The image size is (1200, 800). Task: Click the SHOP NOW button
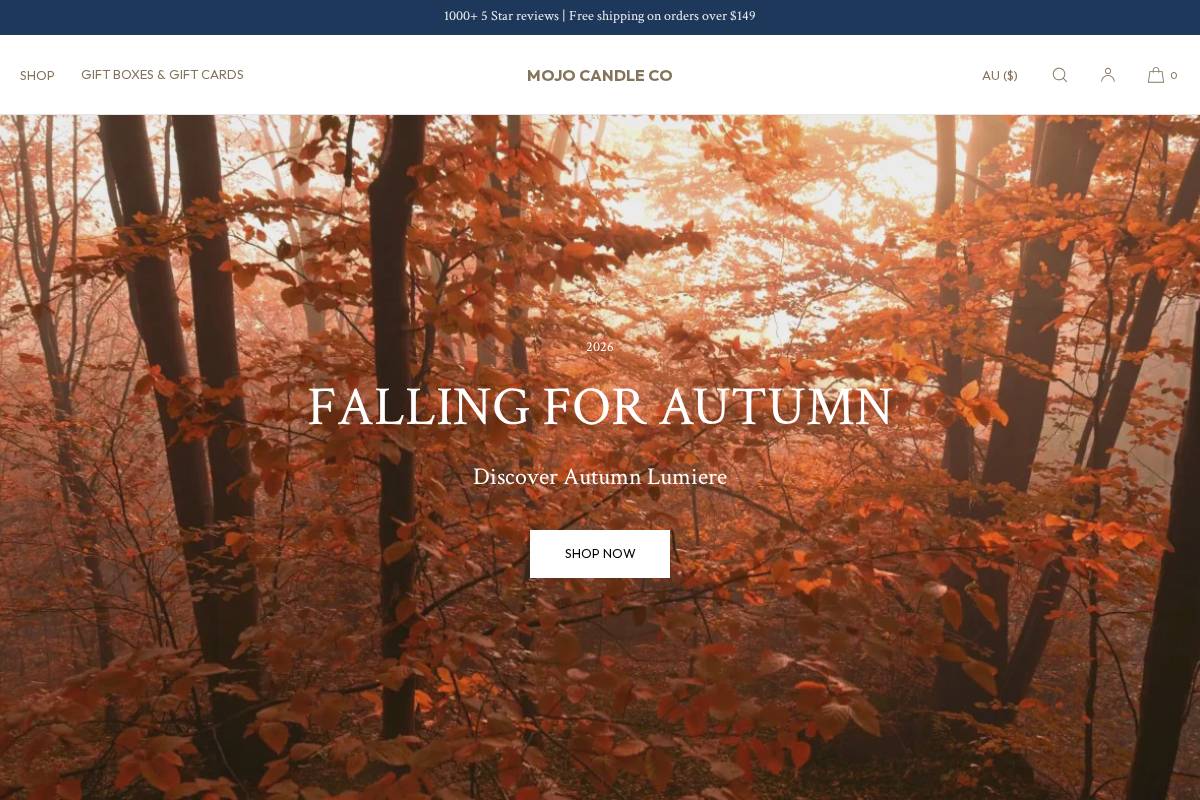click(x=600, y=554)
